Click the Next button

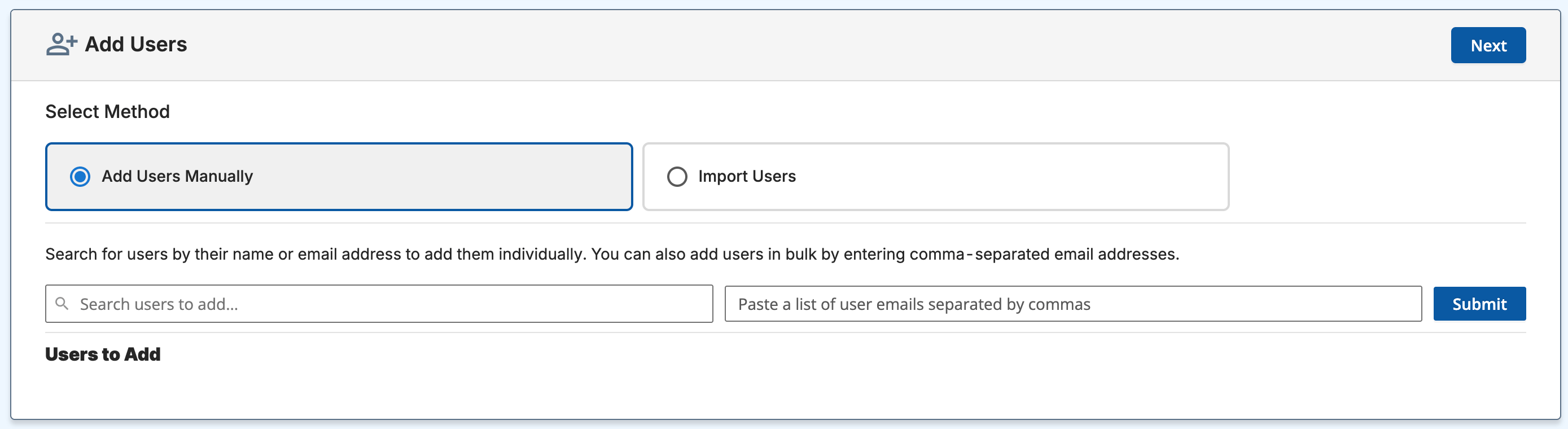point(1488,45)
